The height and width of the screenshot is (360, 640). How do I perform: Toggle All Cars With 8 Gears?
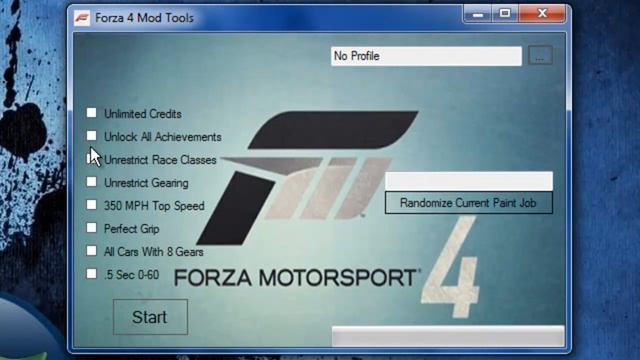pos(91,251)
